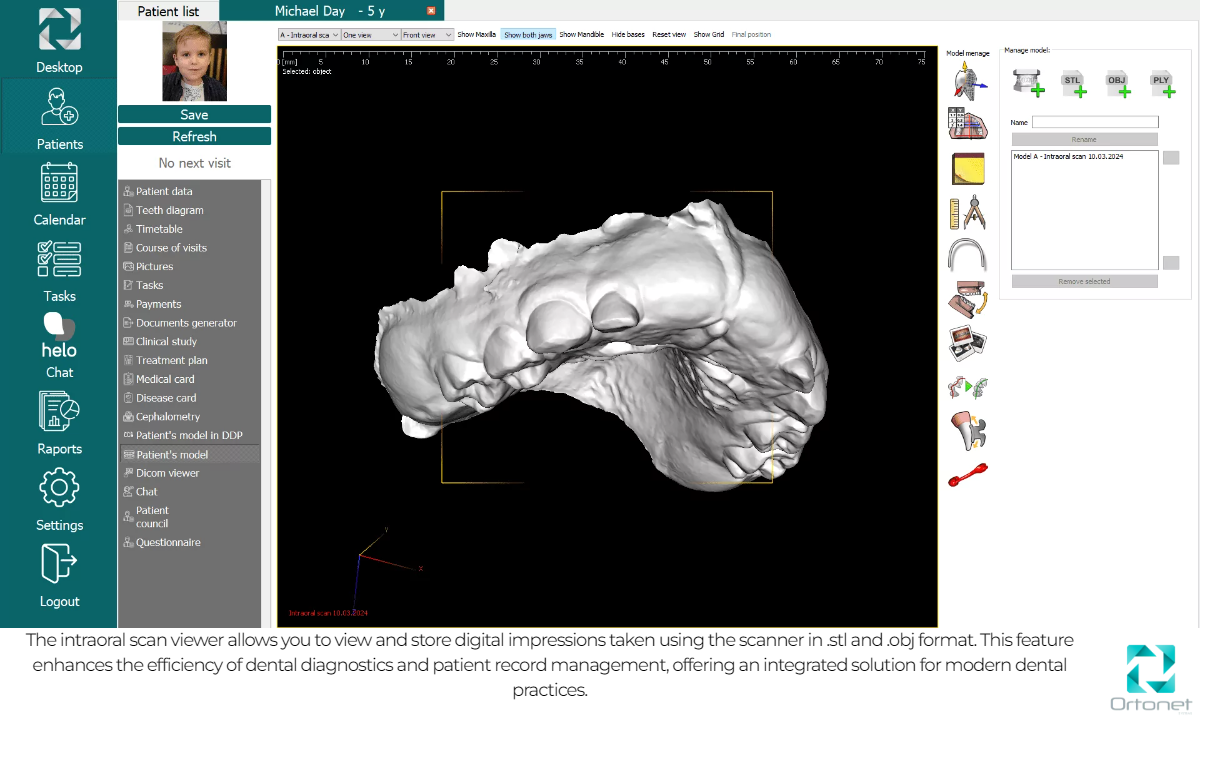Image resolution: width=1227 pixels, height=774 pixels.
Task: Open the patient photos stack icon
Action: click(x=967, y=344)
